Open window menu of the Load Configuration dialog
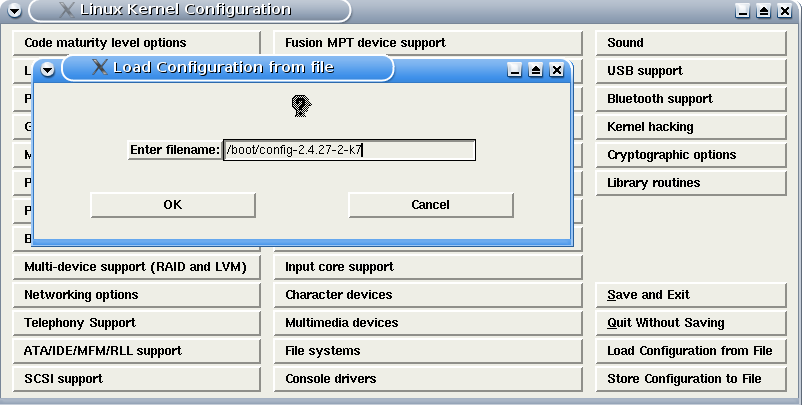Viewport: 802px width, 405px height. tap(48, 70)
